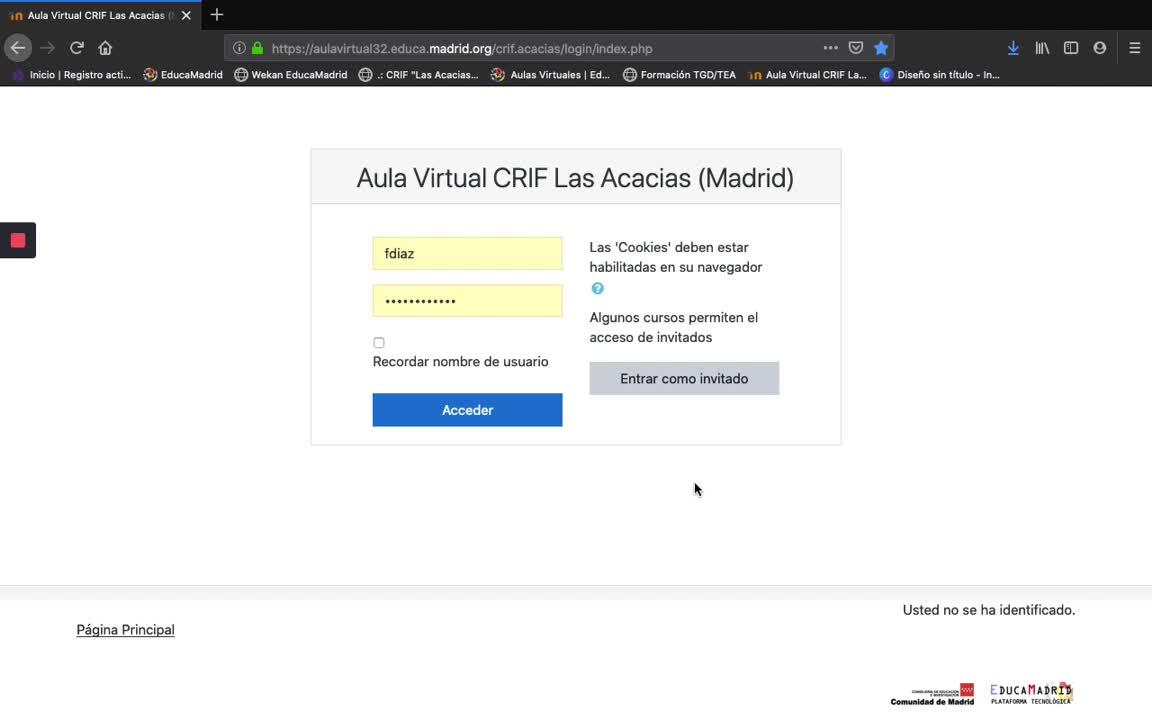Click text Algunos cursos permiten el acceso
Viewport: 1152px width, 720px height.
point(674,328)
